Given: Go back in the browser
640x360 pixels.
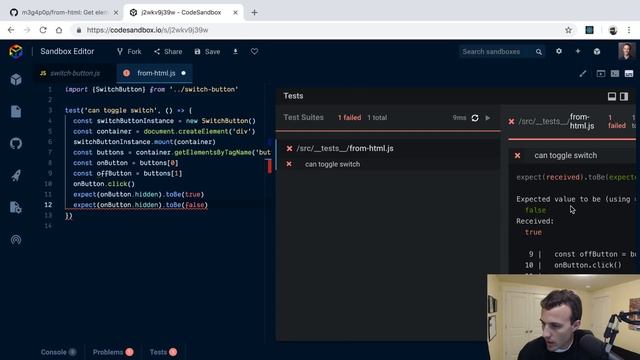Looking at the screenshot, I should point(11,30).
